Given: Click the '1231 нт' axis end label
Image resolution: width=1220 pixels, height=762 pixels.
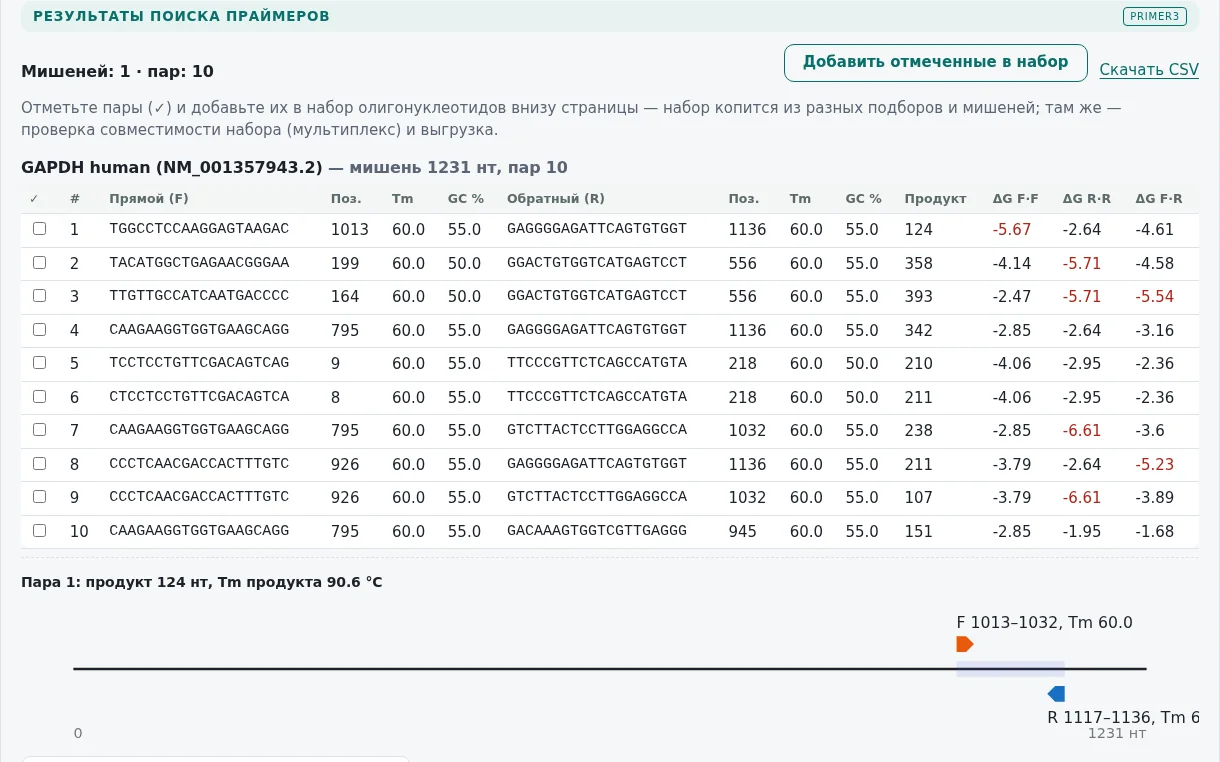Looking at the screenshot, I should tap(1117, 733).
